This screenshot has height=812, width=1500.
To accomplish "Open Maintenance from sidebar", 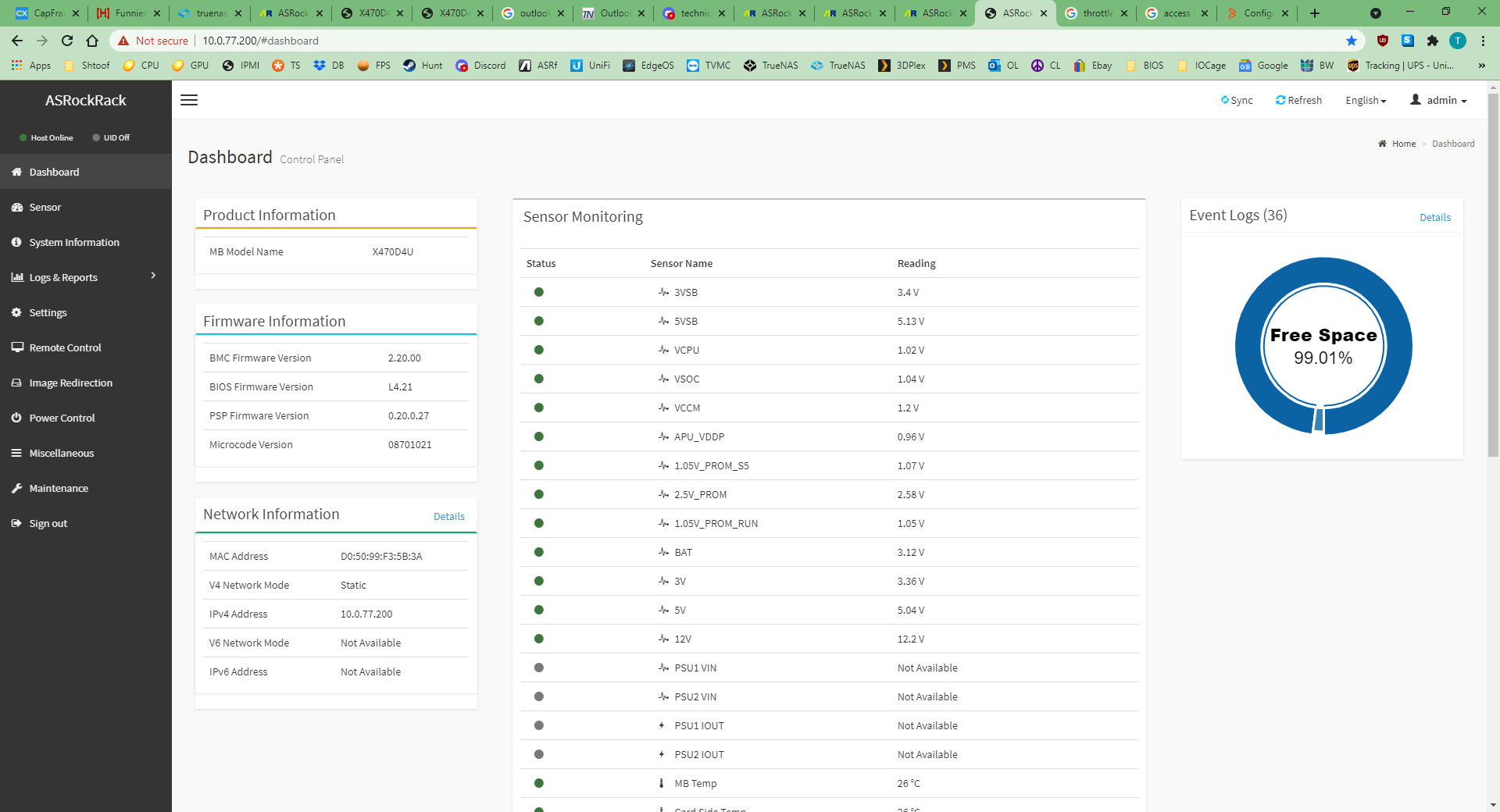I will (85, 488).
